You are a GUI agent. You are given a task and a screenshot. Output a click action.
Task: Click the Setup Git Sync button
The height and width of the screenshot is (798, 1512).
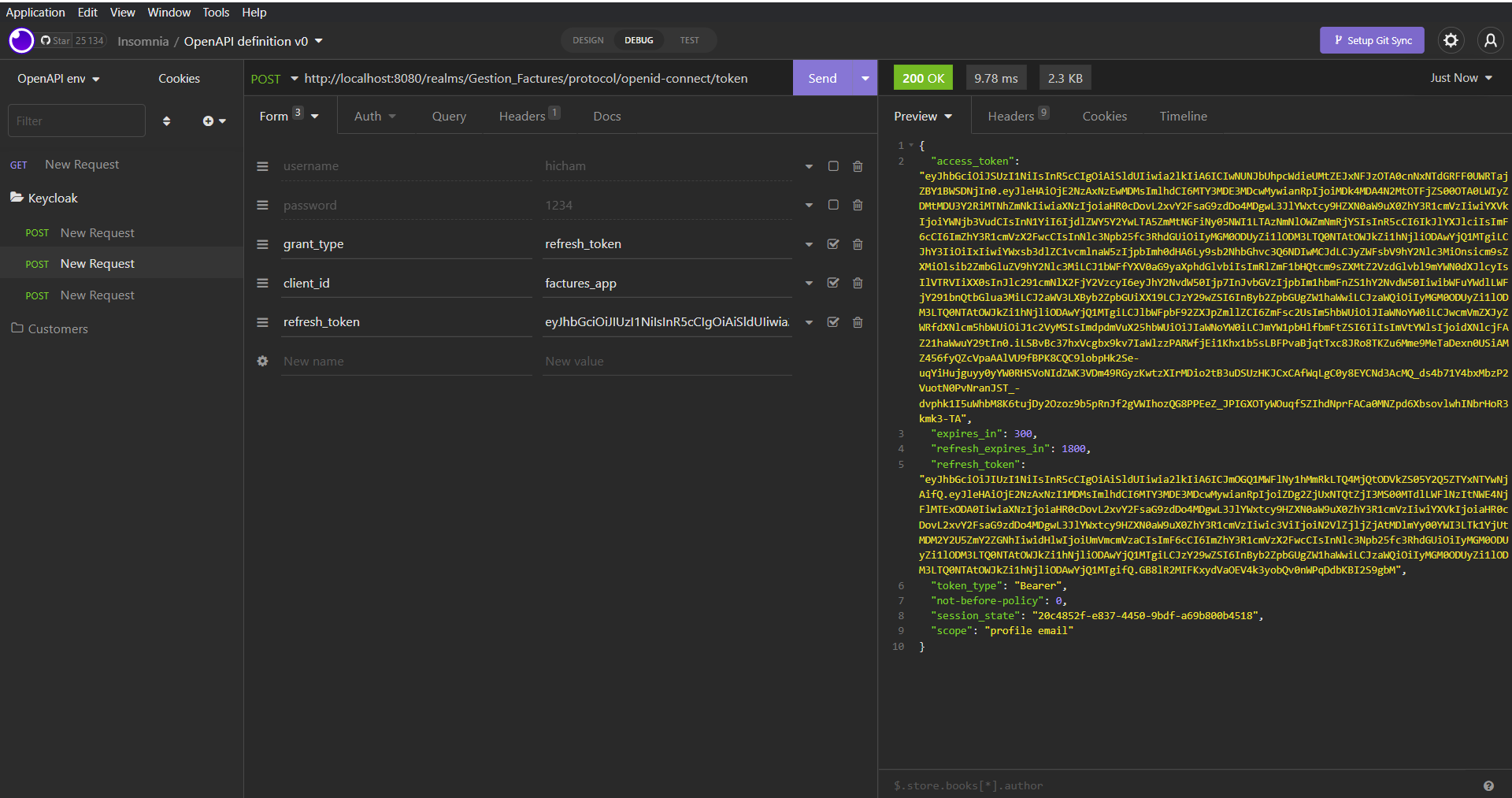[1372, 40]
